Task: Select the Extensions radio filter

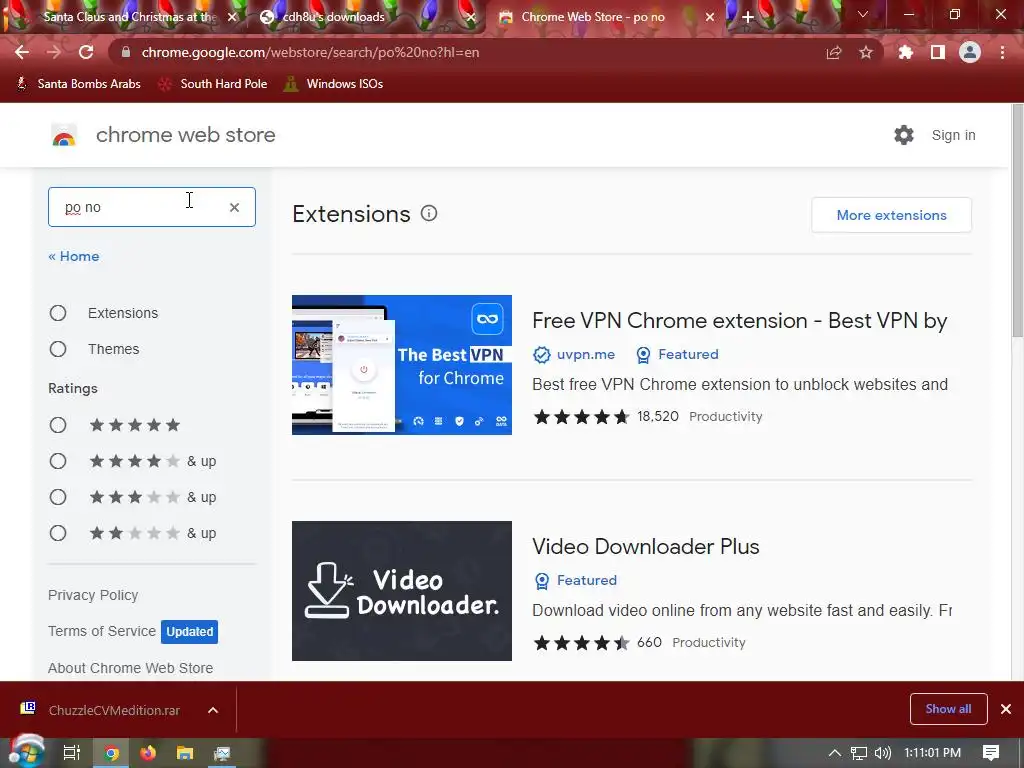Action: click(x=58, y=313)
